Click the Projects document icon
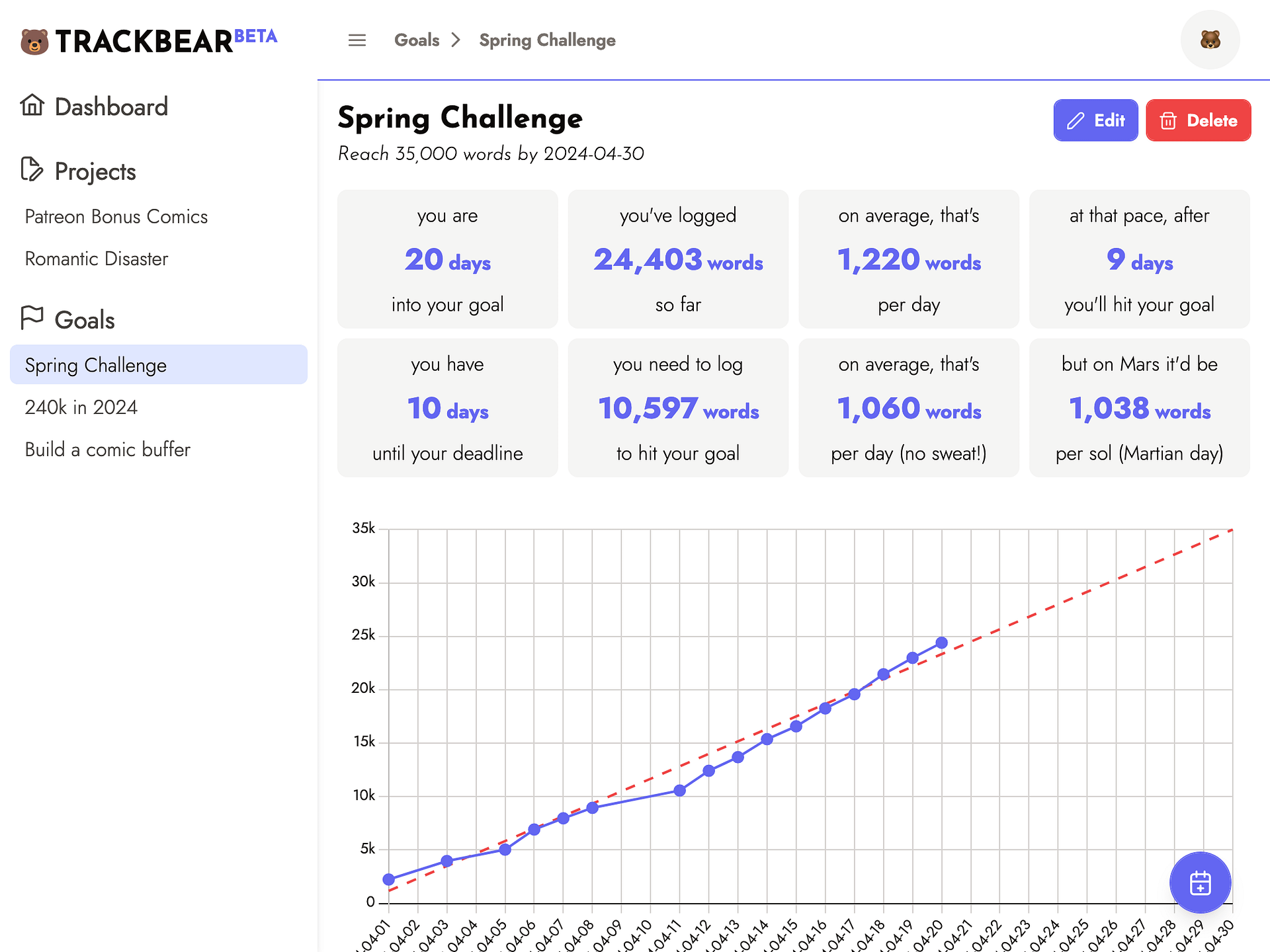The image size is (1270, 952). [32, 170]
